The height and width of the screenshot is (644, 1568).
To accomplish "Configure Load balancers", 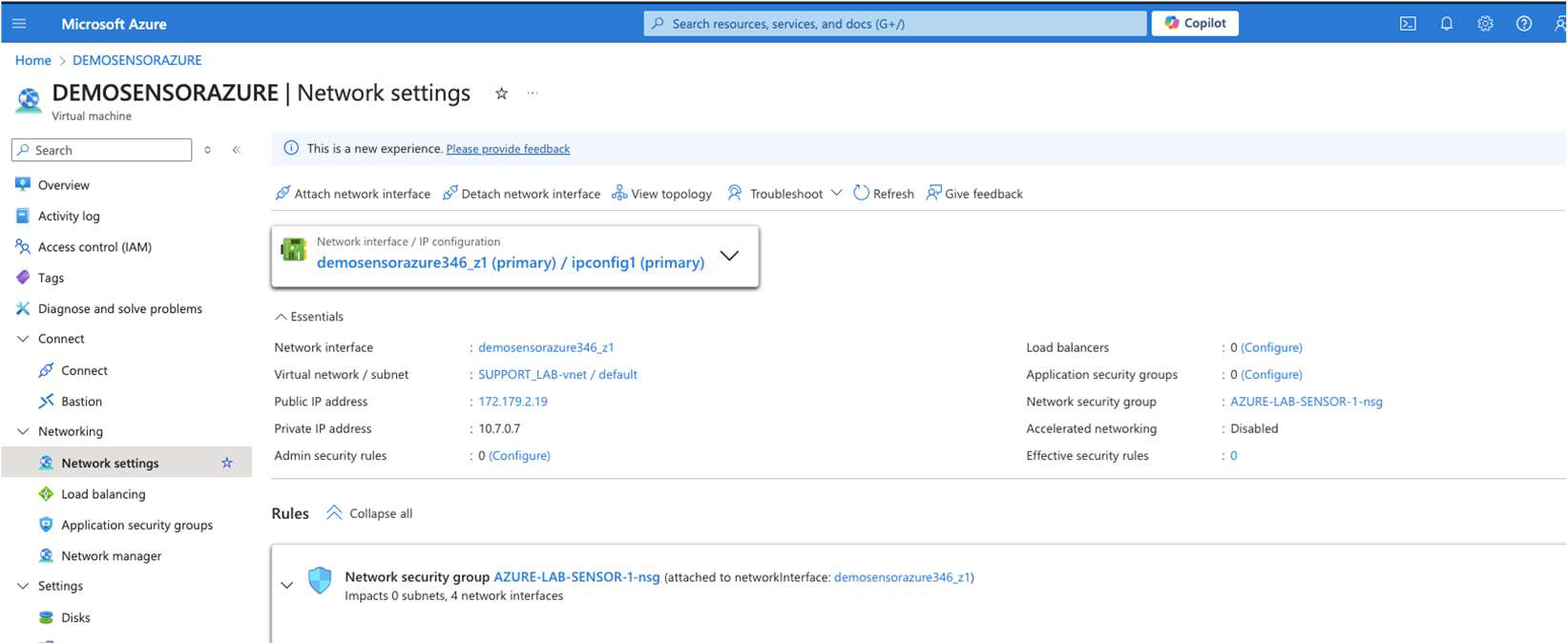I will [x=1271, y=348].
